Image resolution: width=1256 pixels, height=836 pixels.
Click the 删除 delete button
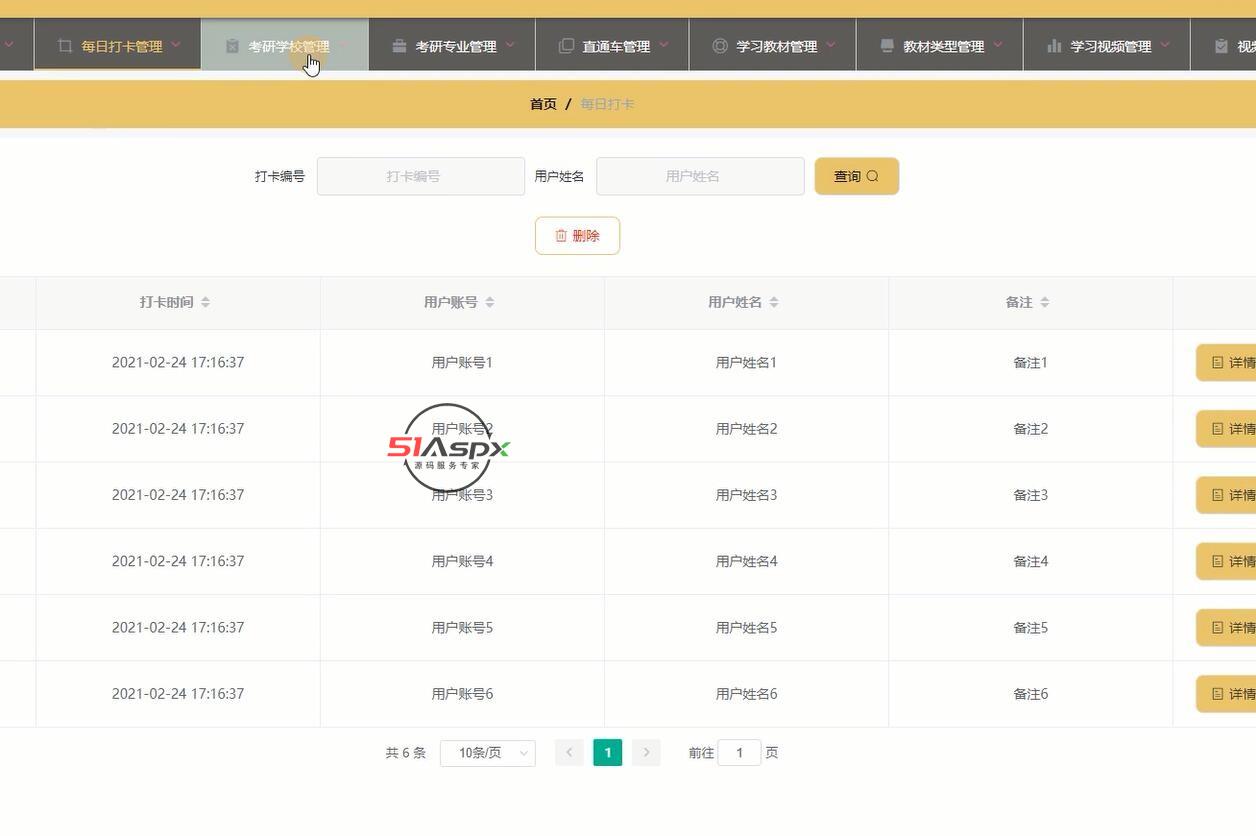click(x=577, y=236)
